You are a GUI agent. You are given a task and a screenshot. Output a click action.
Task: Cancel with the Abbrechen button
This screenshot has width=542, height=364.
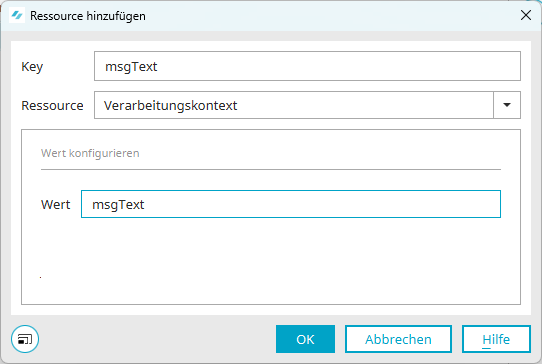click(x=398, y=339)
